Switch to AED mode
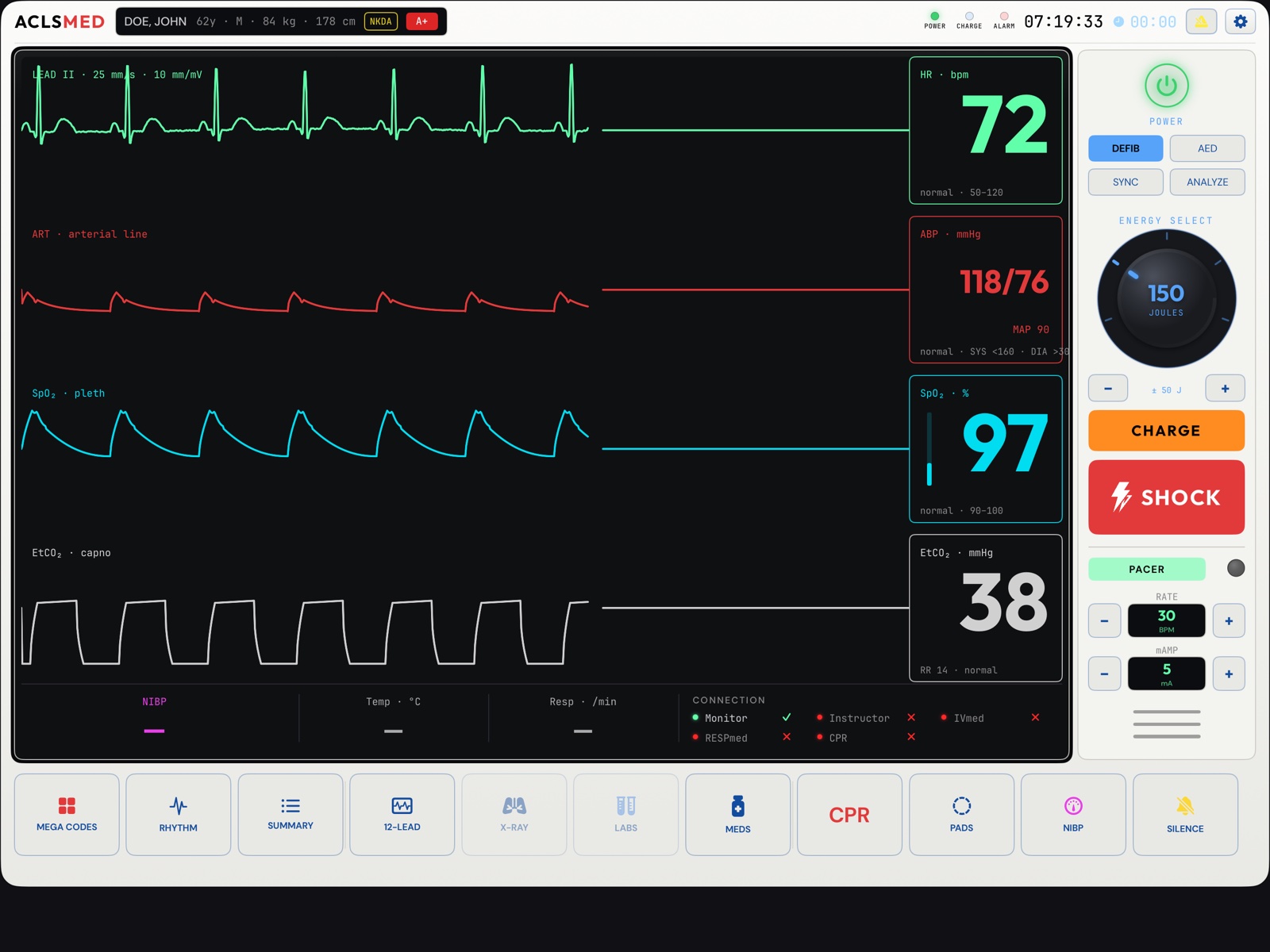The width and height of the screenshot is (1270, 952). pyautogui.click(x=1207, y=148)
